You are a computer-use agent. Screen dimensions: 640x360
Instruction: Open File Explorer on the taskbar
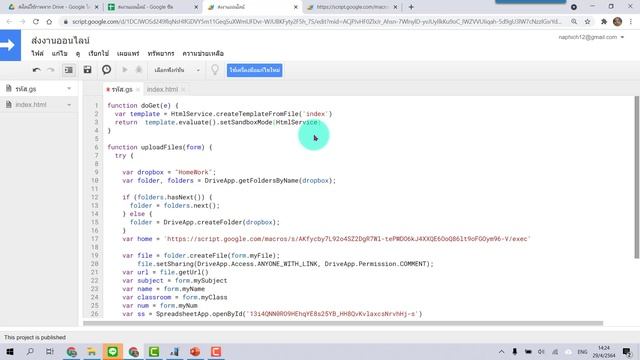(x=92, y=351)
